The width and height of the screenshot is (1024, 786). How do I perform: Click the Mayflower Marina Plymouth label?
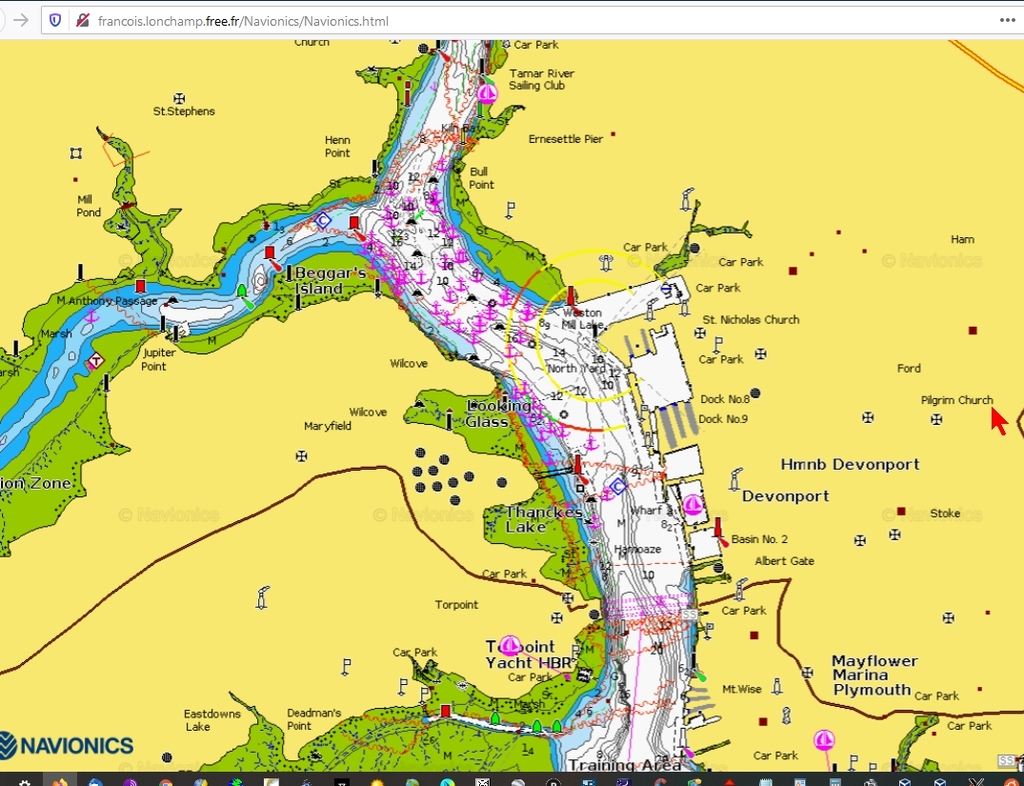coord(875,676)
